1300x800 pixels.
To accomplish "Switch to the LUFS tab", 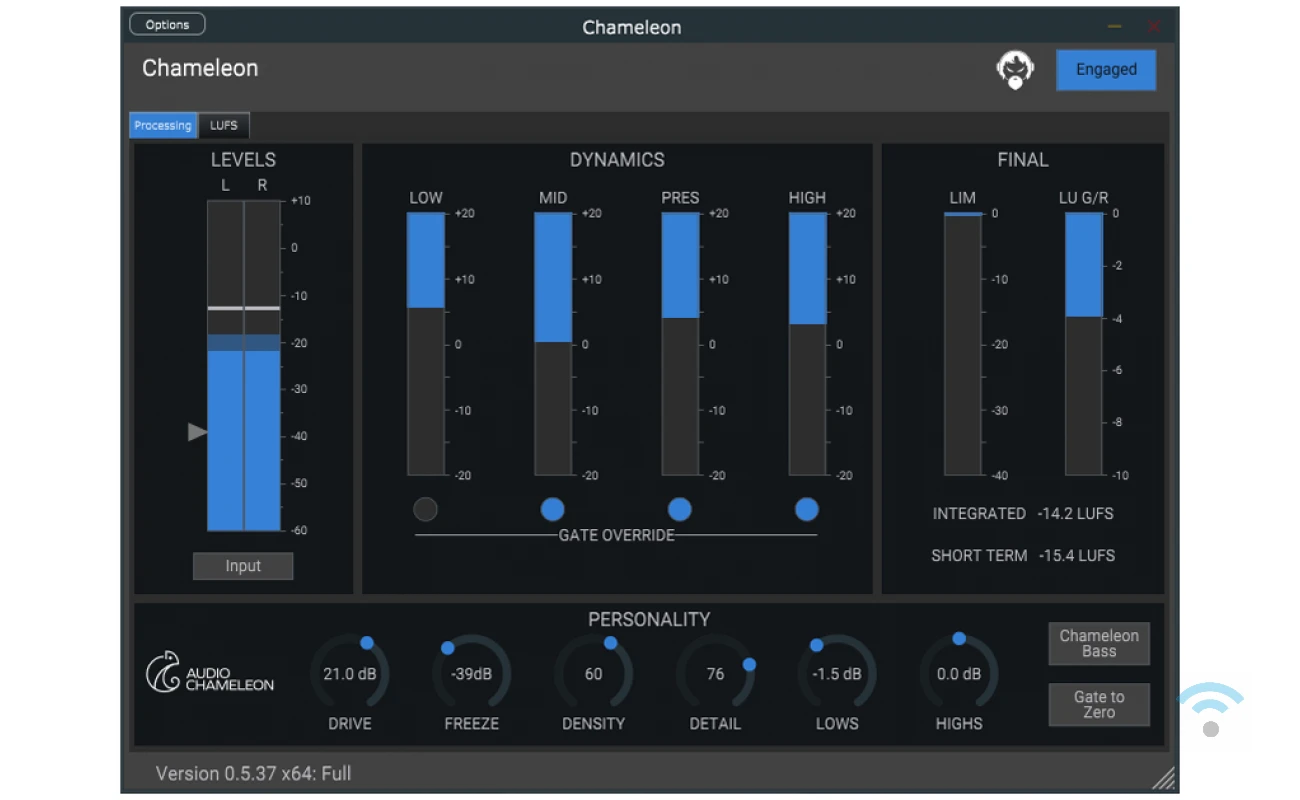I will pyautogui.click(x=224, y=126).
